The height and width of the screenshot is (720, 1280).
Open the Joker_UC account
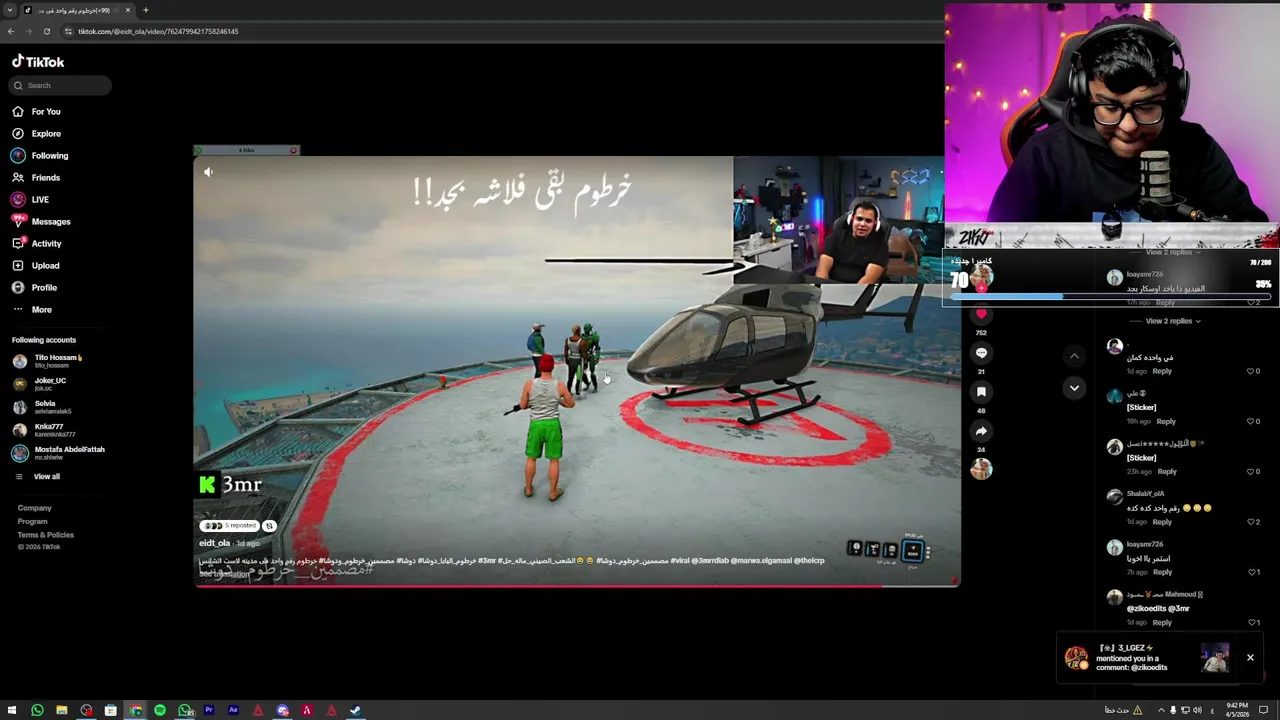pyautogui.click(x=40, y=384)
